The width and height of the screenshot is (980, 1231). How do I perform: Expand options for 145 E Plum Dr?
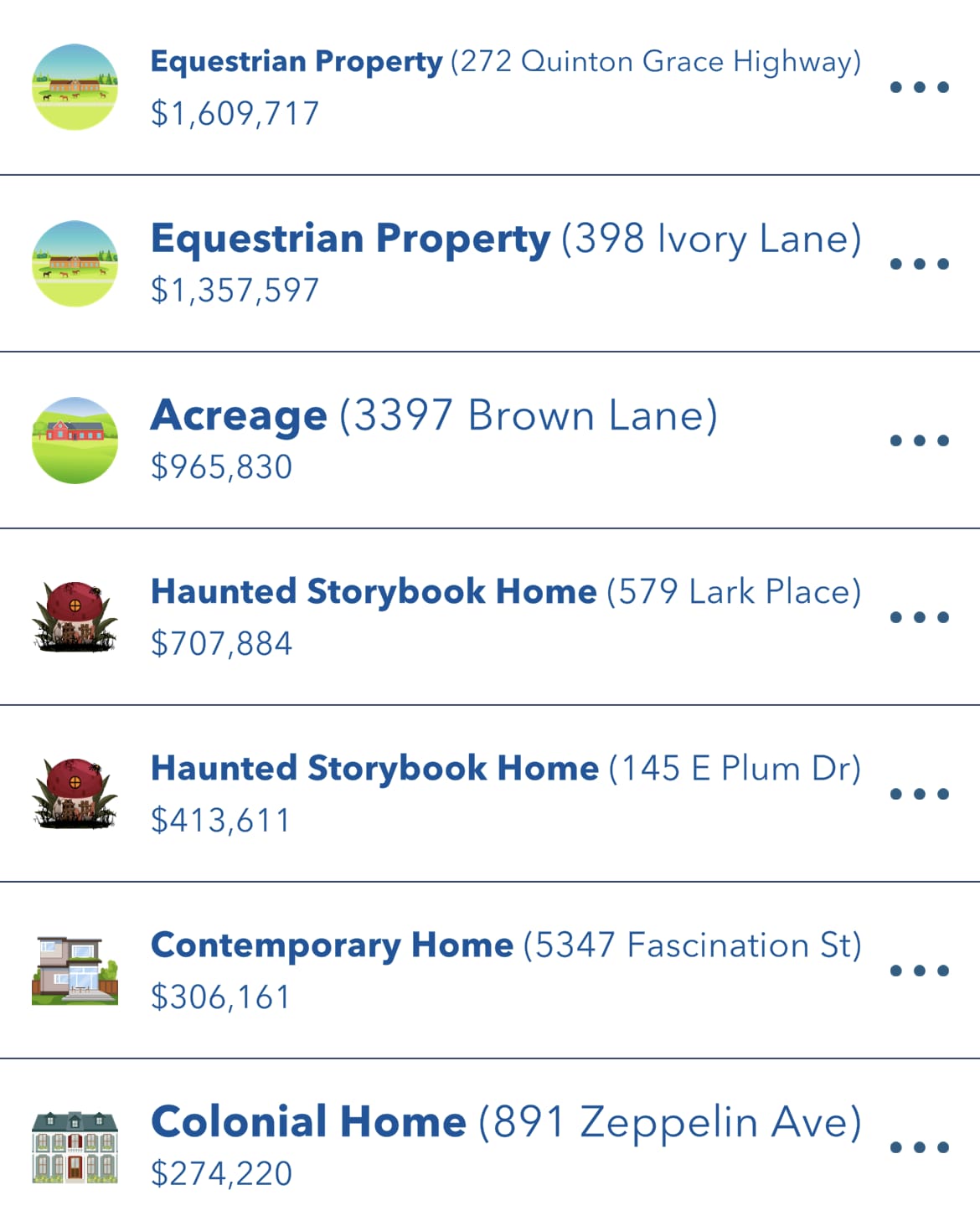(919, 794)
